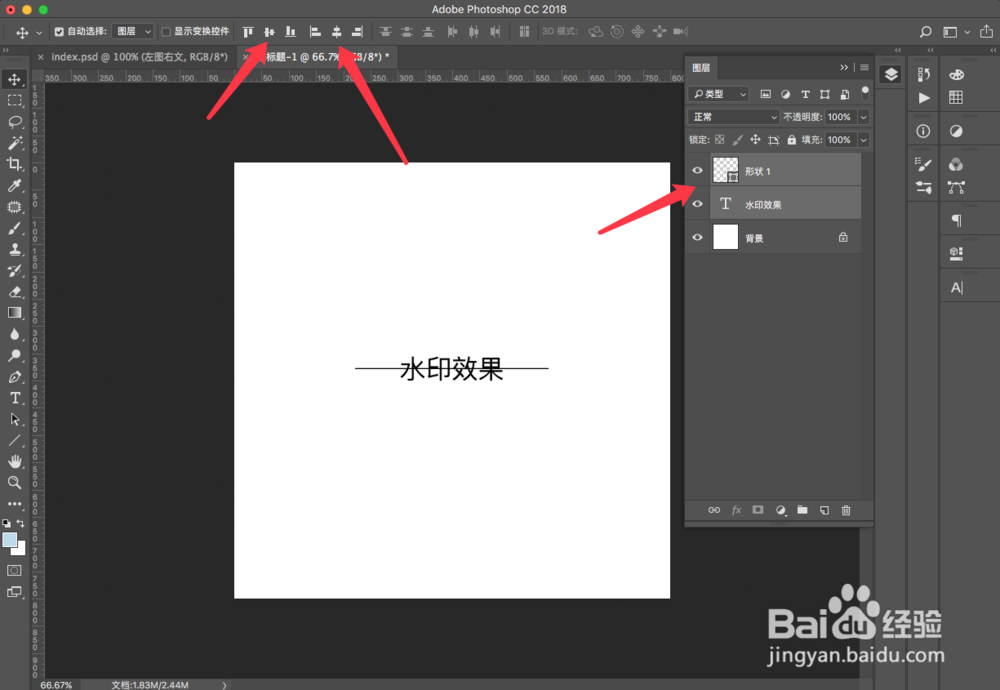Create a new group folder

(x=802, y=510)
